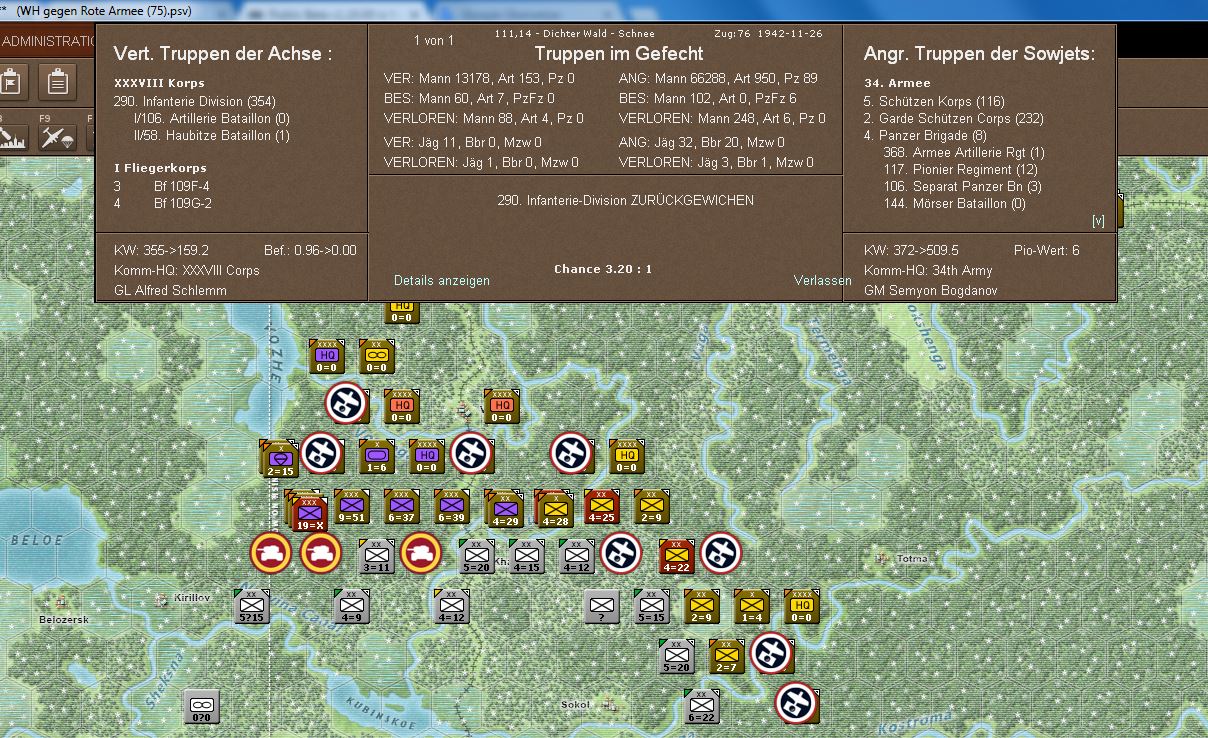
Task: Click I/106. Artillerie Bataillon (0) entry
Action: tap(210, 118)
